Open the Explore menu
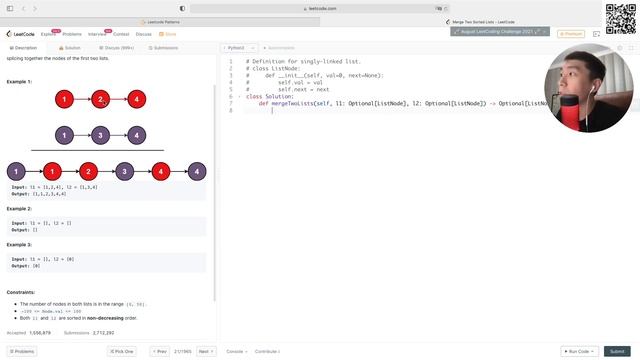Screen dimensions: 640x360 (x=48, y=34)
